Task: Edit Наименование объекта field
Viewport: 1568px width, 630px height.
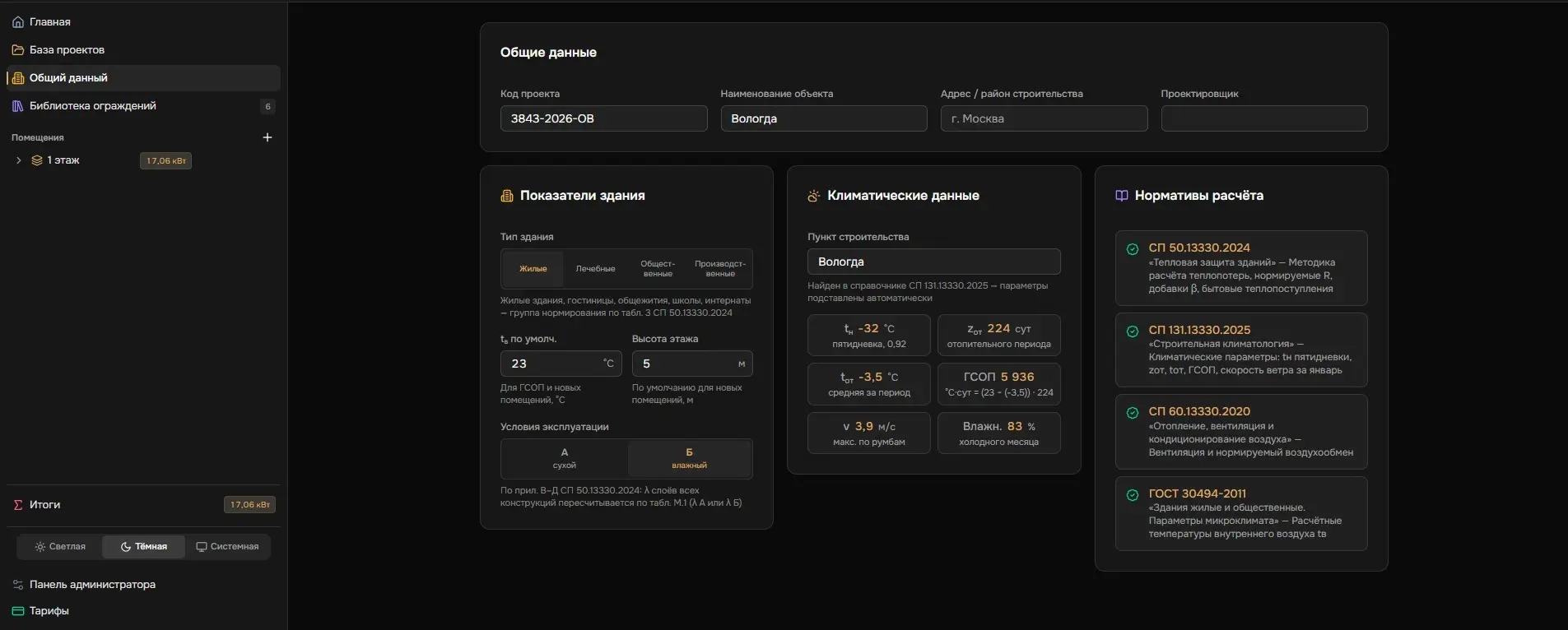Action: click(x=824, y=118)
